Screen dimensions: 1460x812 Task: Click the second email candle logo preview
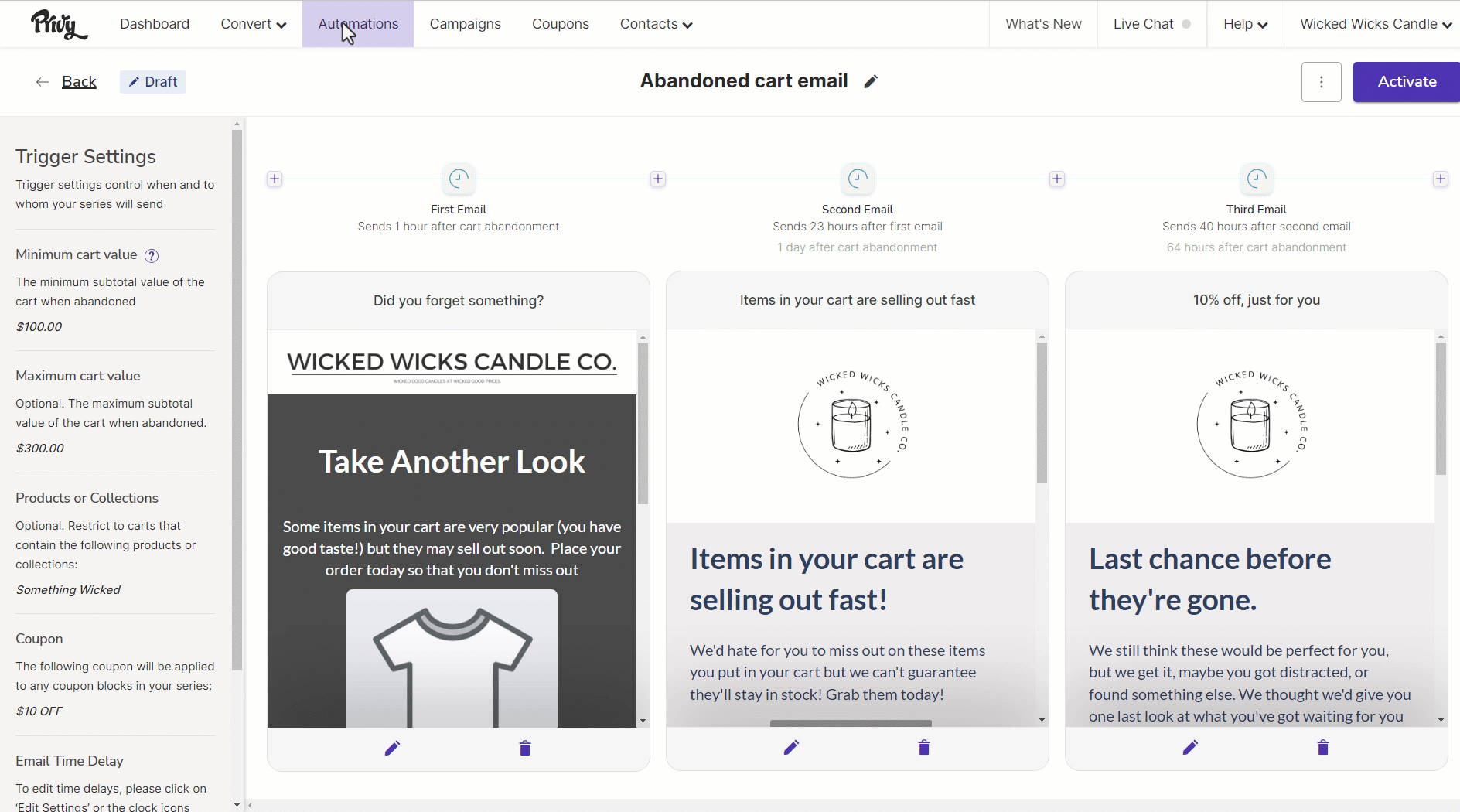[853, 424]
